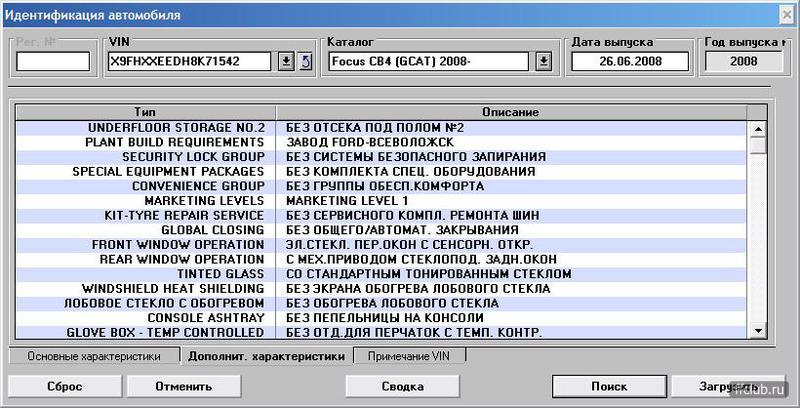This screenshot has height=408, width=800.
Task: Select the GLOVE BOX - TEMP CONTROLLED row
Action: pyautogui.click(x=381, y=333)
